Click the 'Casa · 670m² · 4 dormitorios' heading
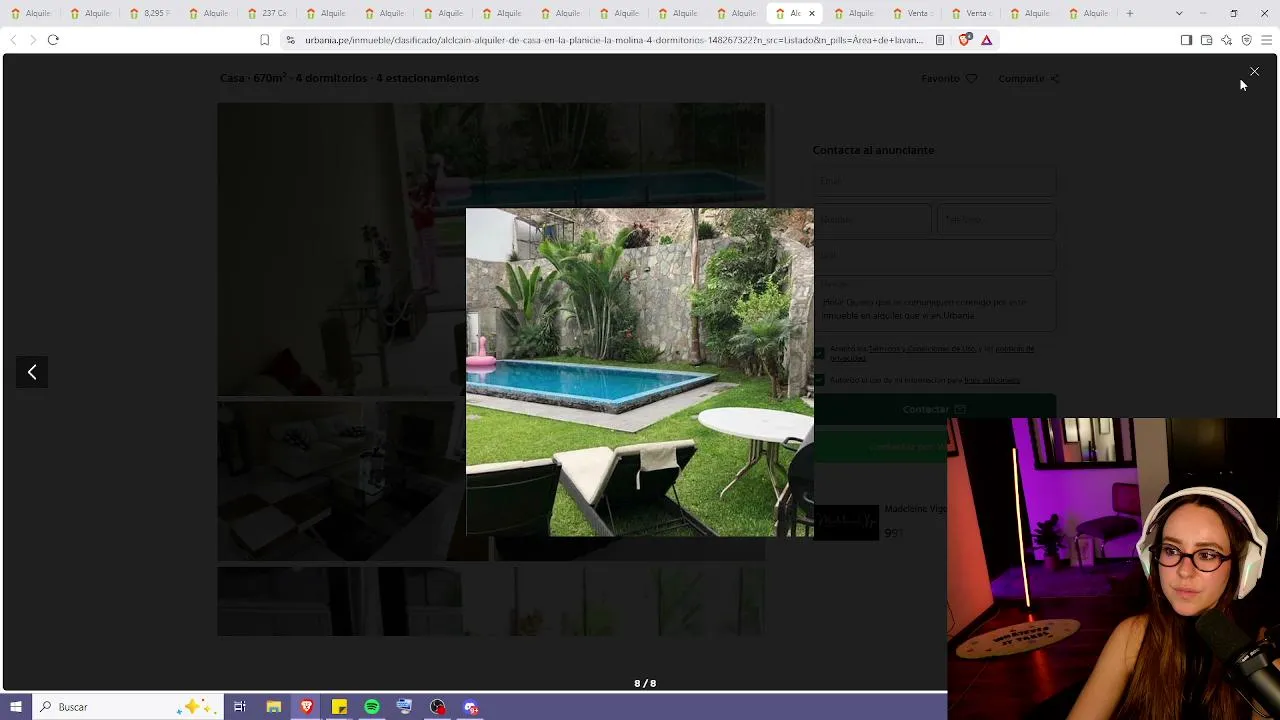Viewport: 1280px width, 720px height. tap(349, 78)
